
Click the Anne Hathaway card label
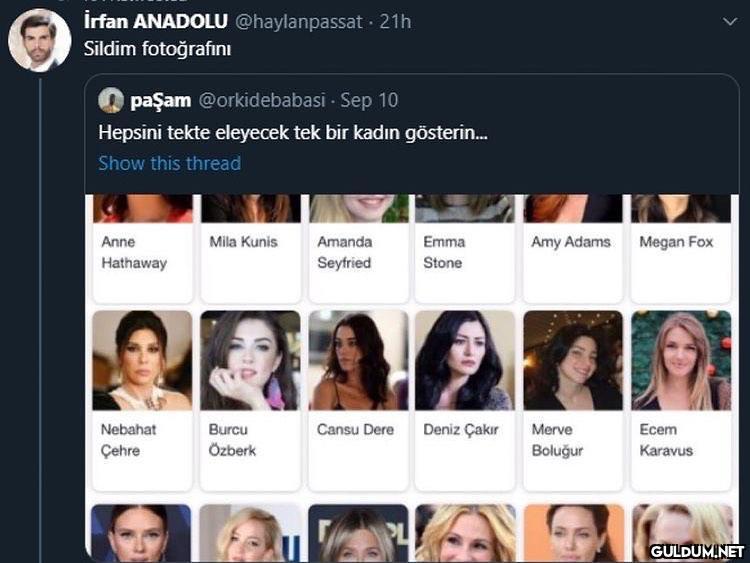(134, 252)
